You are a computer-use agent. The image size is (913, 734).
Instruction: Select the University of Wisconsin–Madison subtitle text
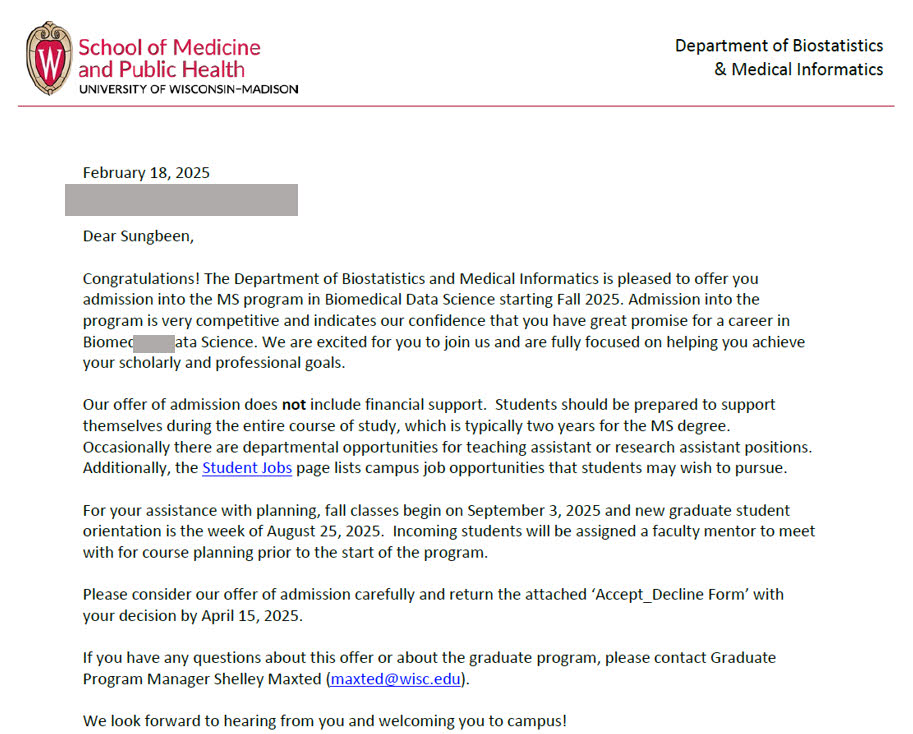tap(187, 89)
